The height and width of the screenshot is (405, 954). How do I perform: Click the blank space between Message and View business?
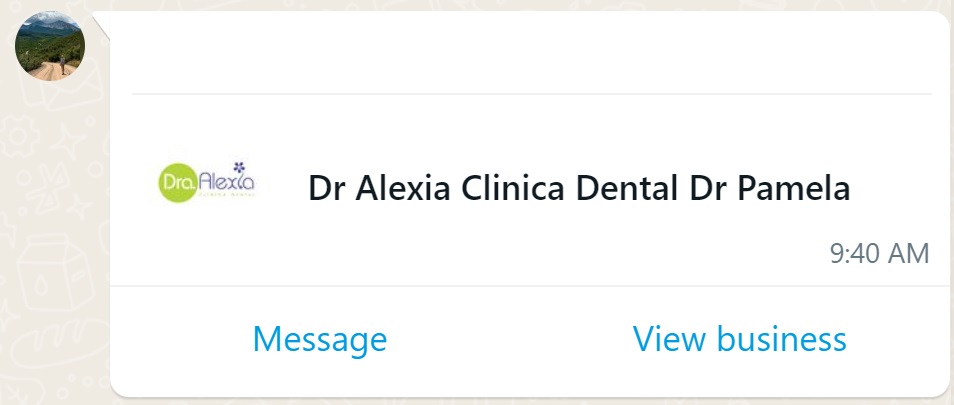point(510,340)
